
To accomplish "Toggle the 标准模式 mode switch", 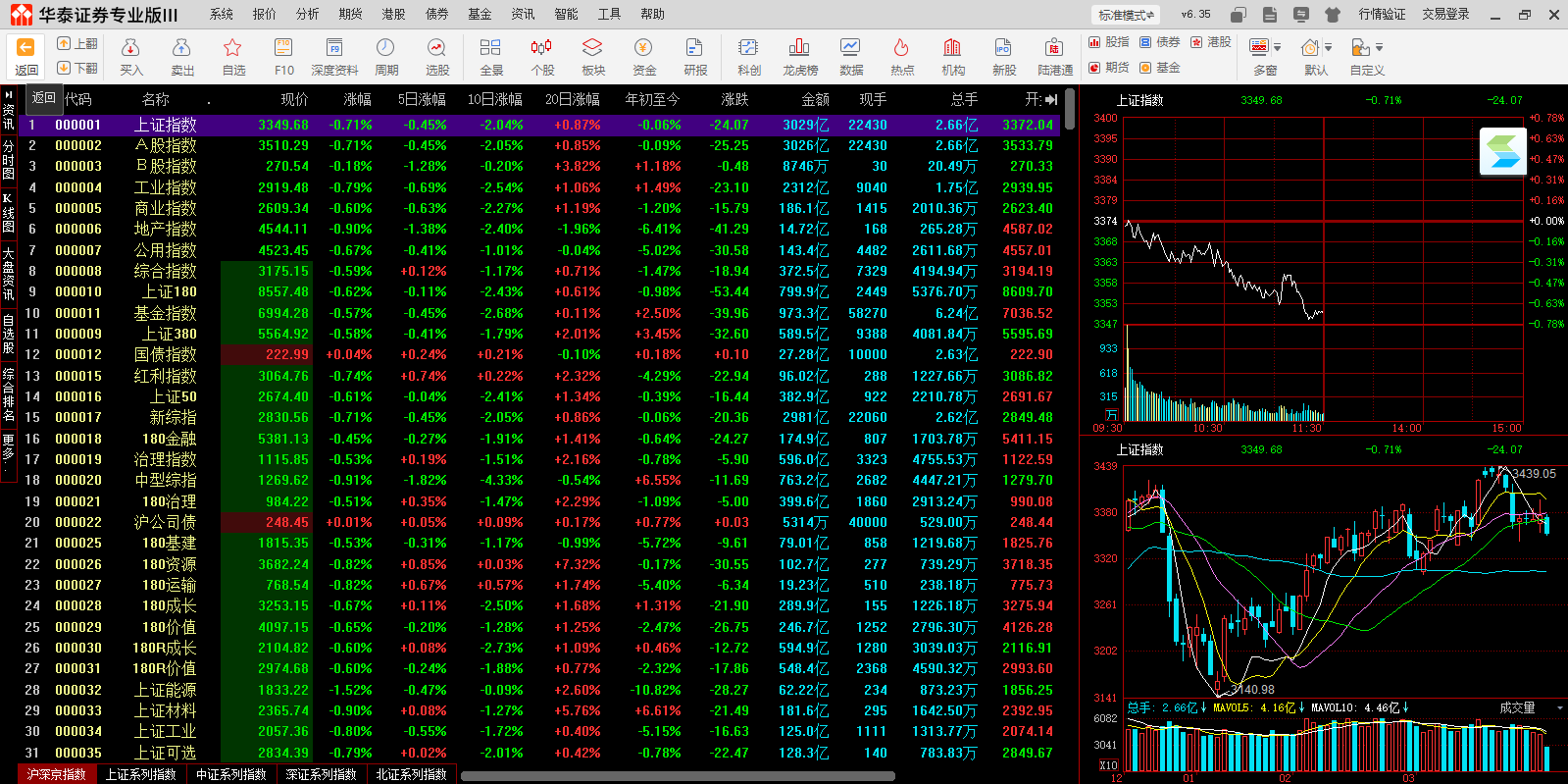I will [x=1126, y=15].
